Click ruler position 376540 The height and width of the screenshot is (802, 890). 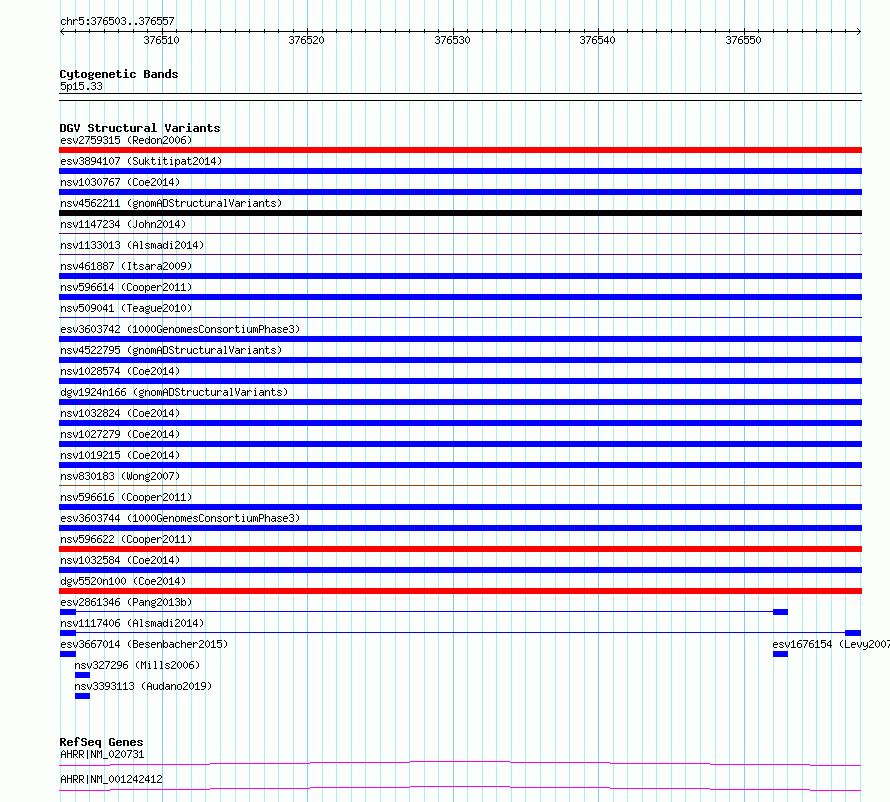[x=597, y=40]
